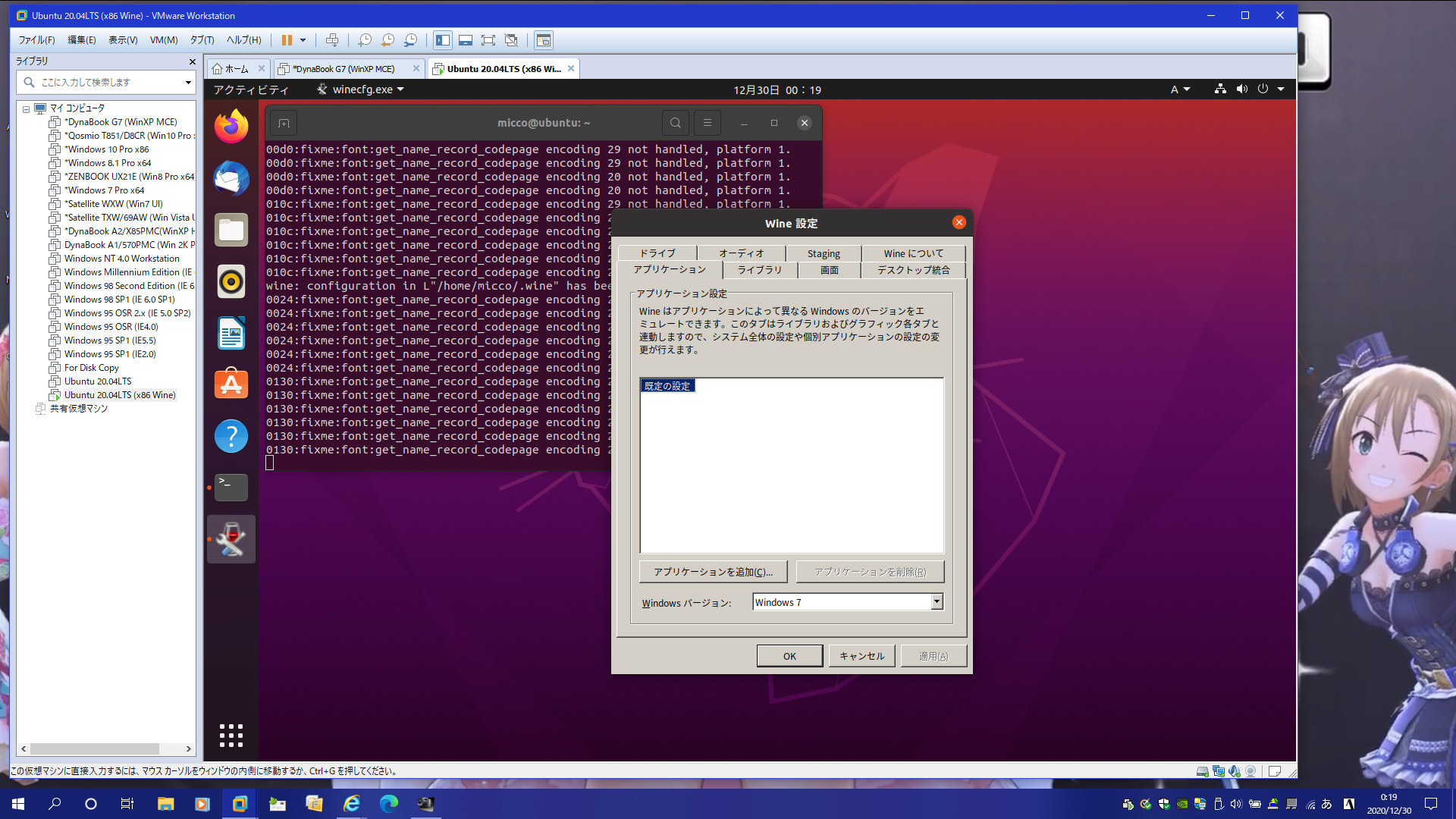Open the clock 12月30日 00:19
1456x819 pixels.
pos(777,89)
